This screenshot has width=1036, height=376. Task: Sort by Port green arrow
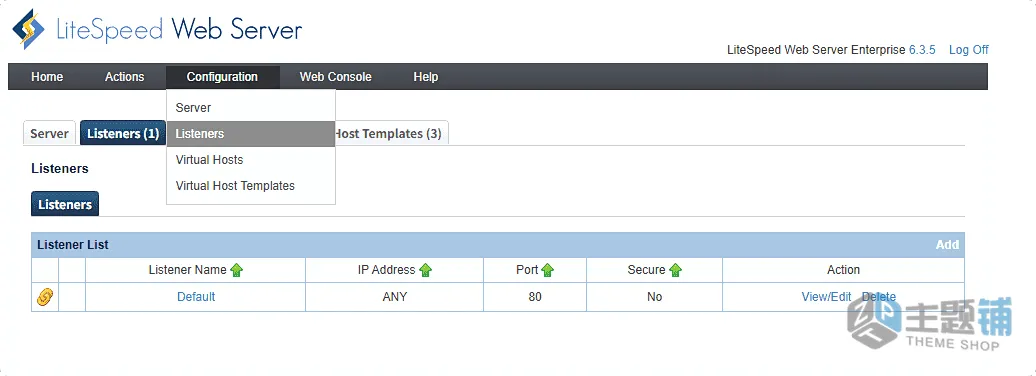point(548,270)
